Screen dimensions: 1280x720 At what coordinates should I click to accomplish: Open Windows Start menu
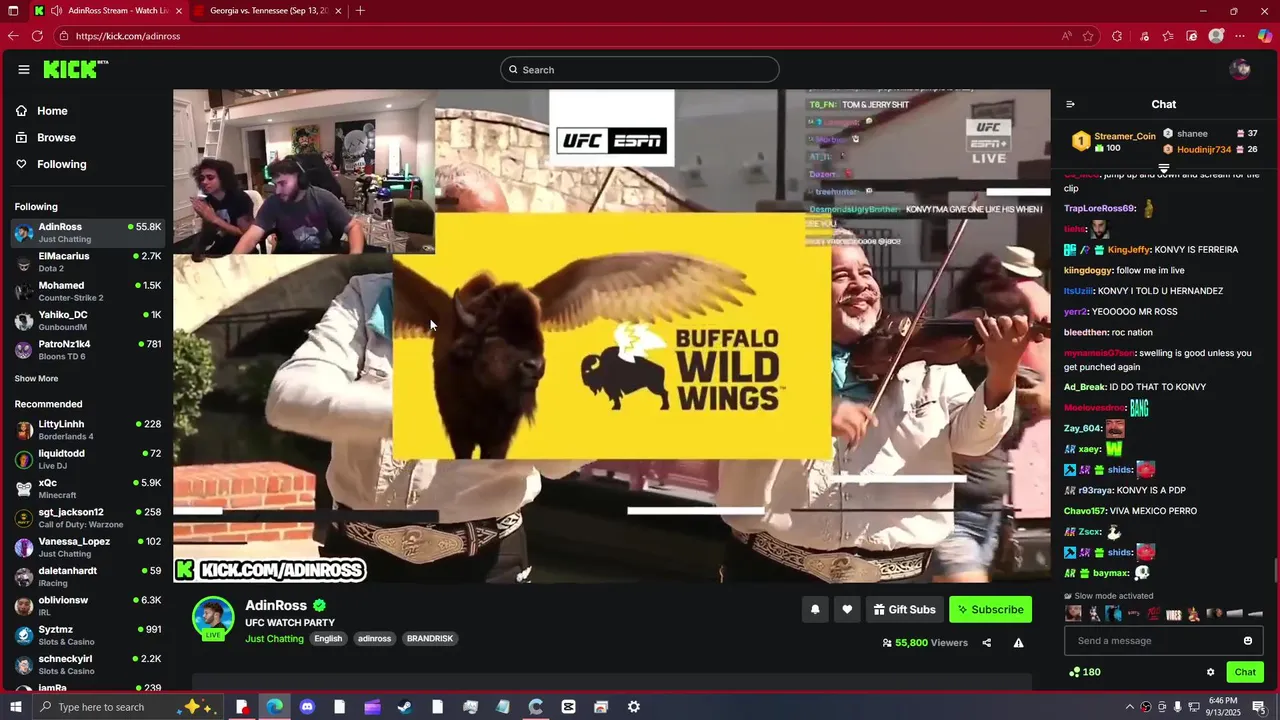tap(14, 707)
